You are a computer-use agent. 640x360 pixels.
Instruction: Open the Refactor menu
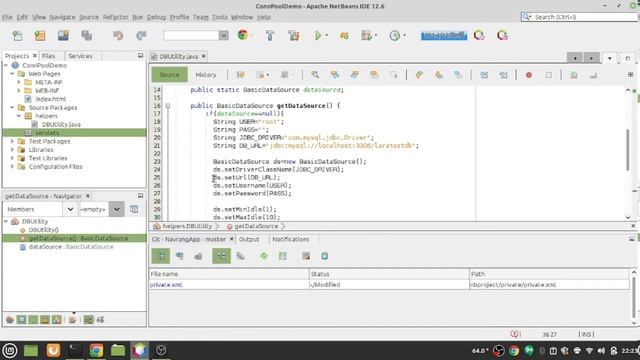pos(116,17)
